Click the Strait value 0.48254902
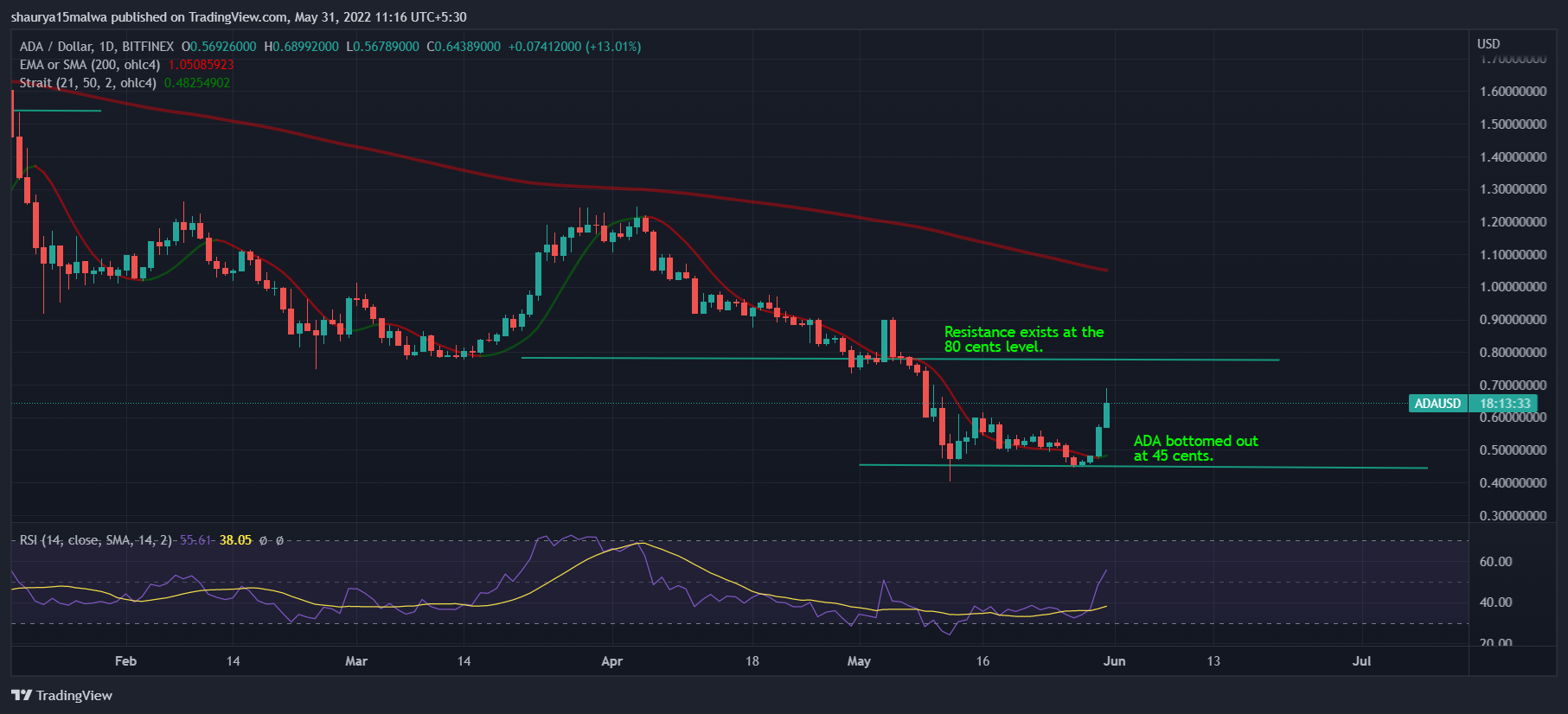This screenshot has width=1568, height=714. pyautogui.click(x=197, y=83)
